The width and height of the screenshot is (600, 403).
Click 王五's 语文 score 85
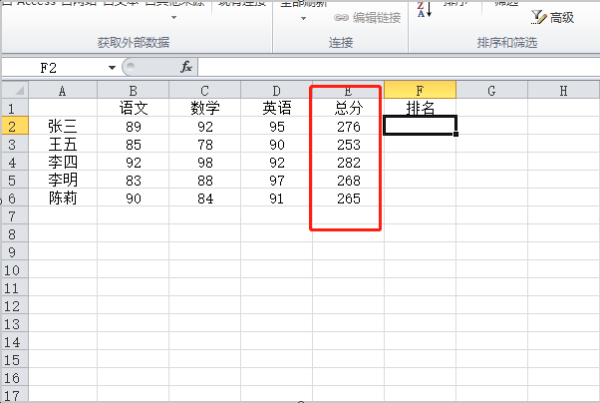[x=133, y=144]
